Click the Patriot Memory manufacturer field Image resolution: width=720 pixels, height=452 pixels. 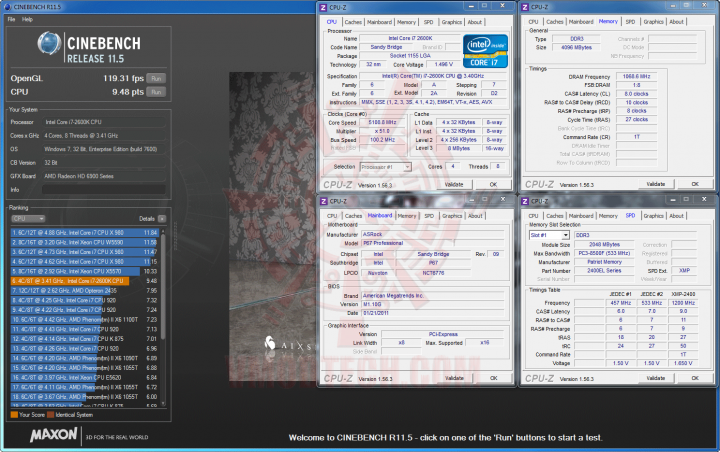(x=604, y=262)
